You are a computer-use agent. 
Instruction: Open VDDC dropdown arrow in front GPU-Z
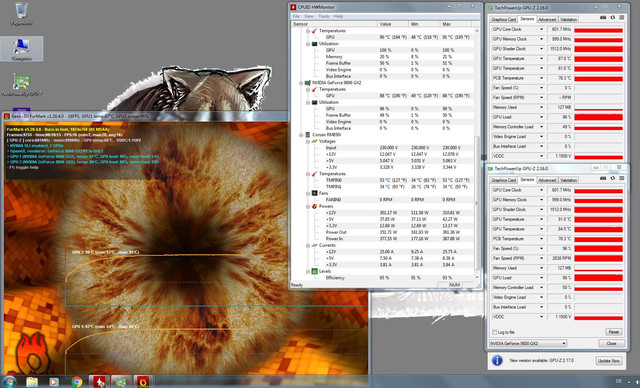(541, 317)
